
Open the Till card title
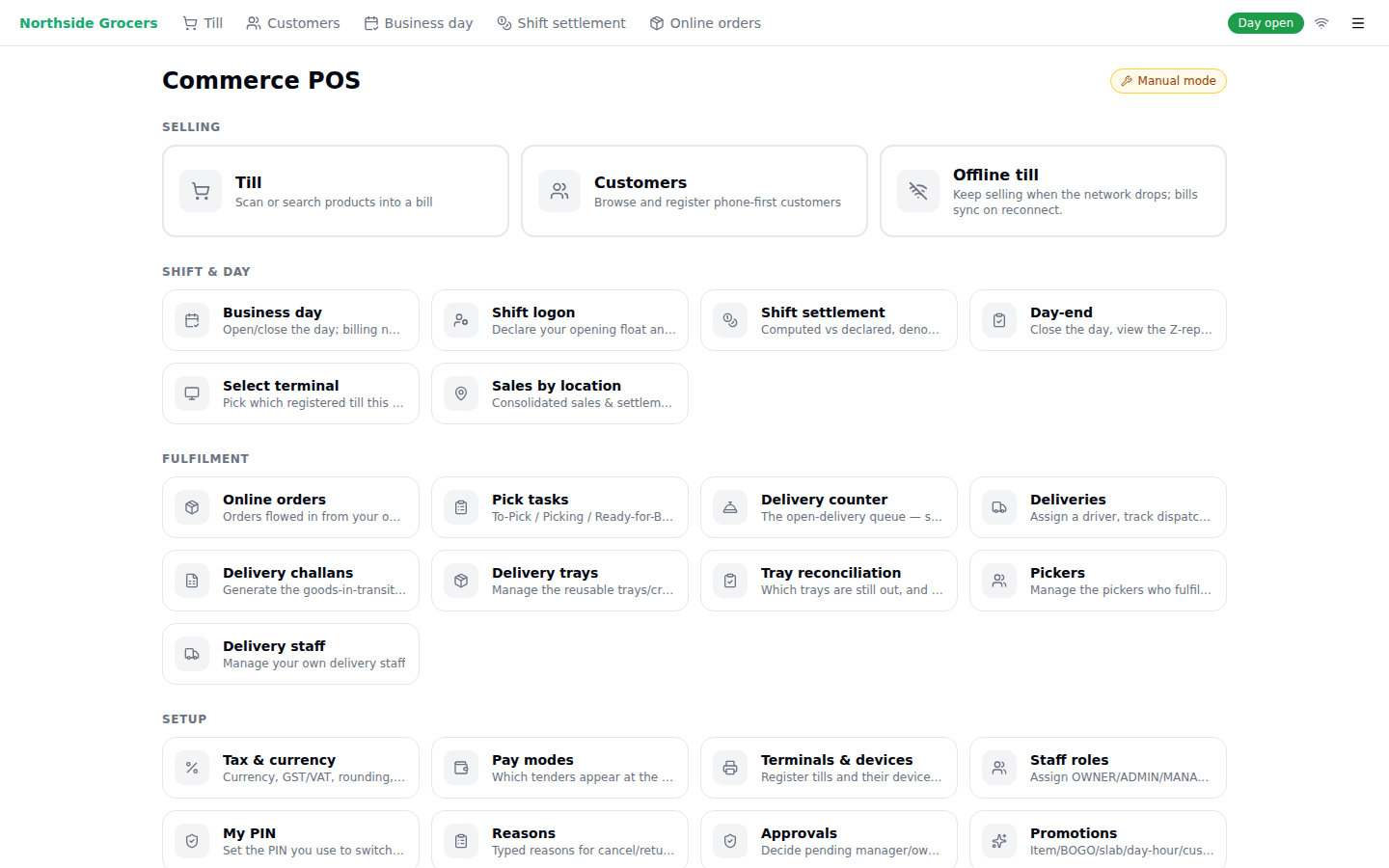(249, 182)
